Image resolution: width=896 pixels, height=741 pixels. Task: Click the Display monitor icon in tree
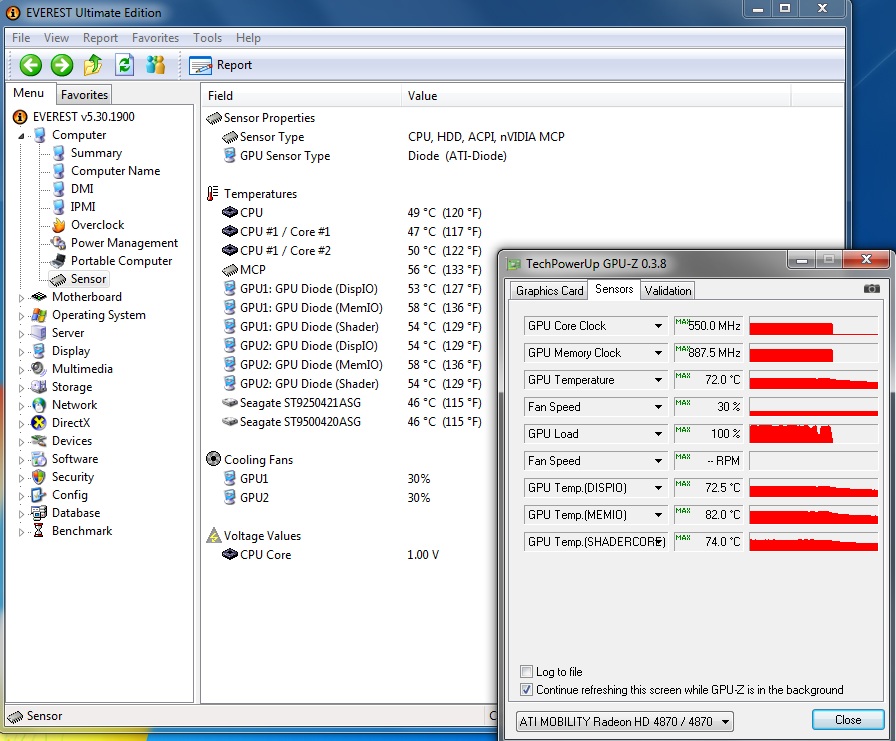point(39,351)
